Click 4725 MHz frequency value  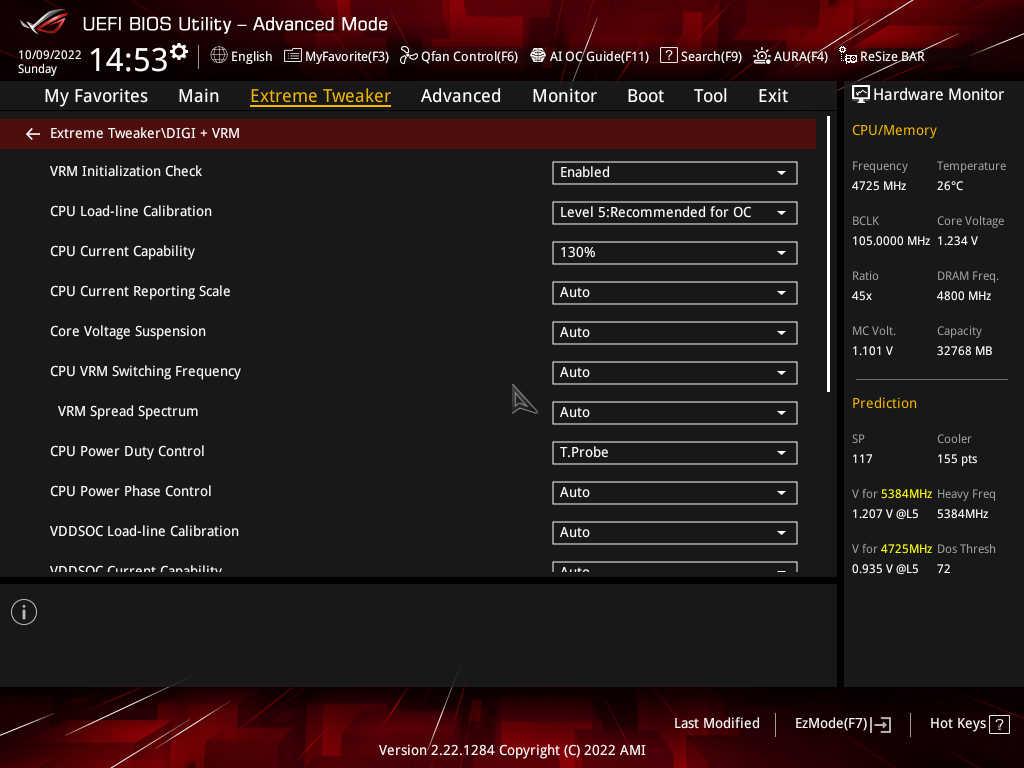point(879,185)
